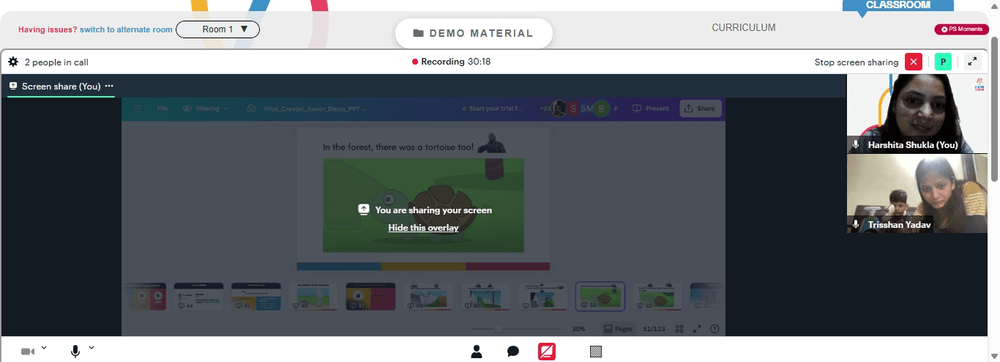This screenshot has width=1000, height=362.
Task: Click the 51/123 page counter
Action: [655, 329]
